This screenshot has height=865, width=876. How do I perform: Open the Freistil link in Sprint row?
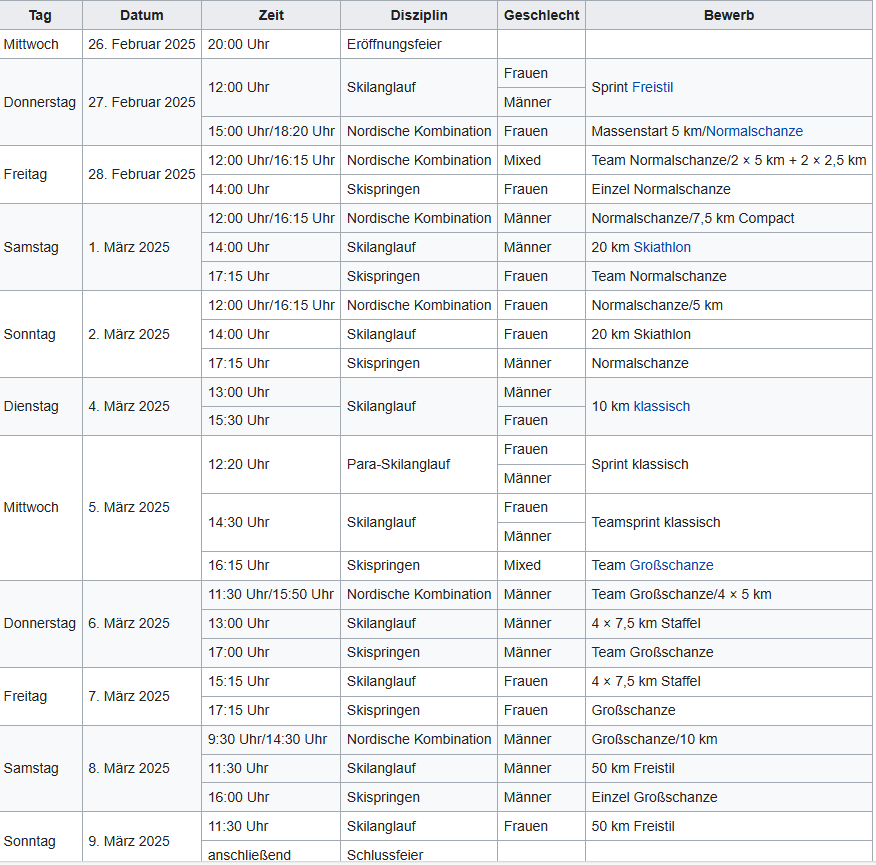659,87
